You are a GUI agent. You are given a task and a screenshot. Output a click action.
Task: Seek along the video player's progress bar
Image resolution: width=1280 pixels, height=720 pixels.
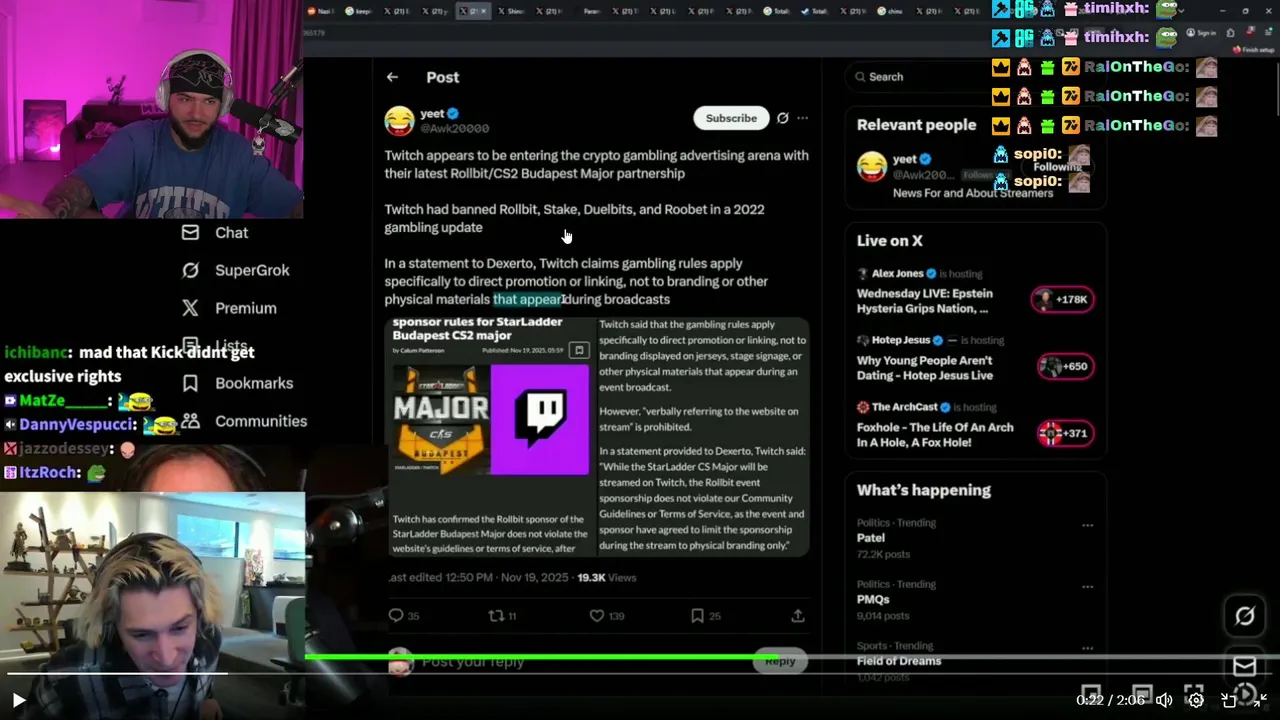[x=640, y=673]
